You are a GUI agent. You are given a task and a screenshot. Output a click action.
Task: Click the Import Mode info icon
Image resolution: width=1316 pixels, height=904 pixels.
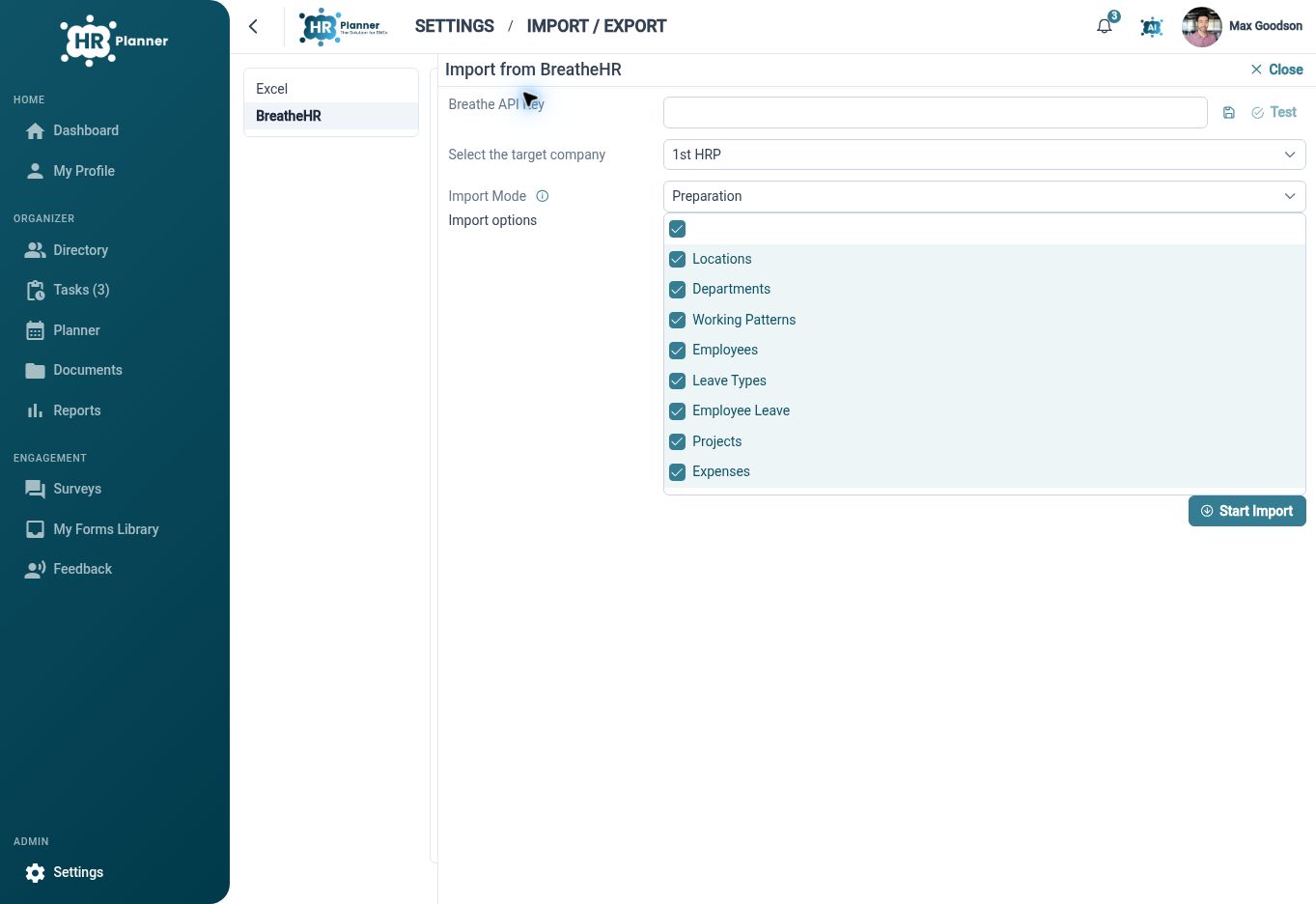click(543, 196)
